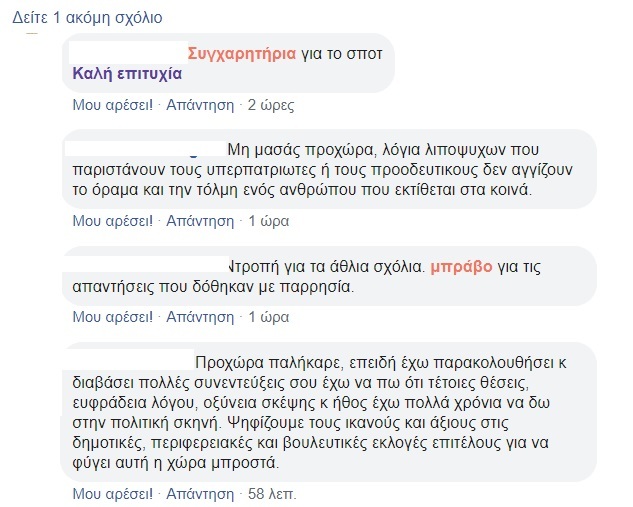Click the highlighted word "Συγχαρητήρια"
Viewport: 633px width, 507px height.
pyautogui.click(x=241, y=52)
